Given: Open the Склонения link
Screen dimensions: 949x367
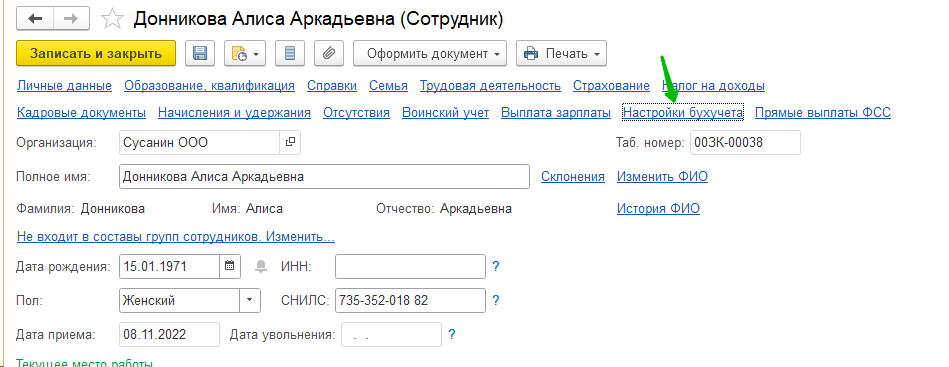Looking at the screenshot, I should tap(573, 176).
